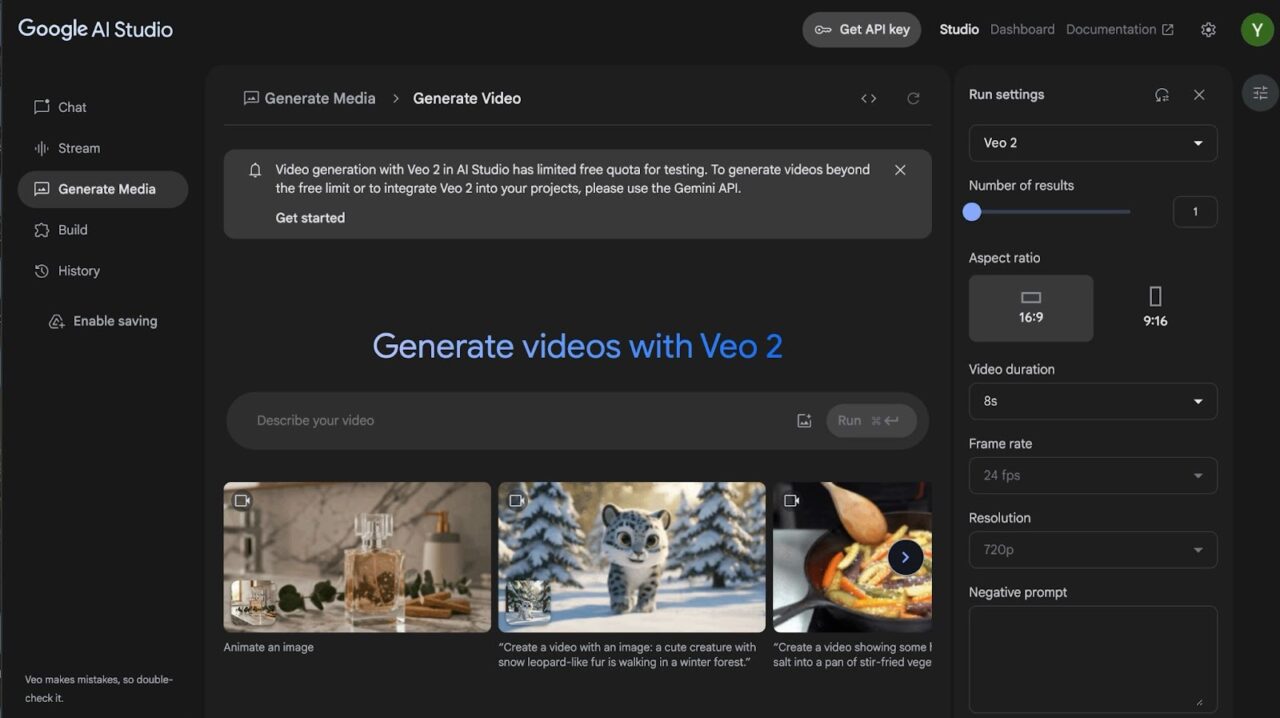Click Enable saving in the sidebar
Viewport: 1280px width, 718px height.
click(103, 322)
